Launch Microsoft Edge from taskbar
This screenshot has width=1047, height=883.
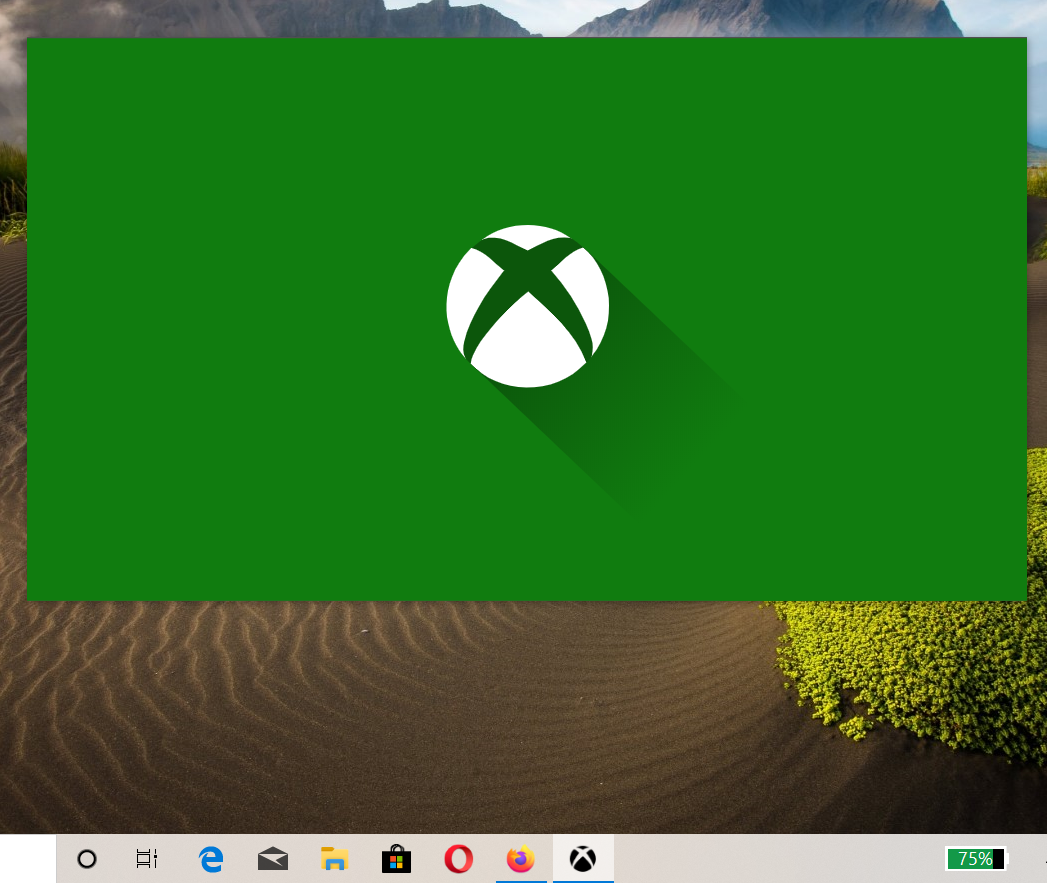(211, 859)
